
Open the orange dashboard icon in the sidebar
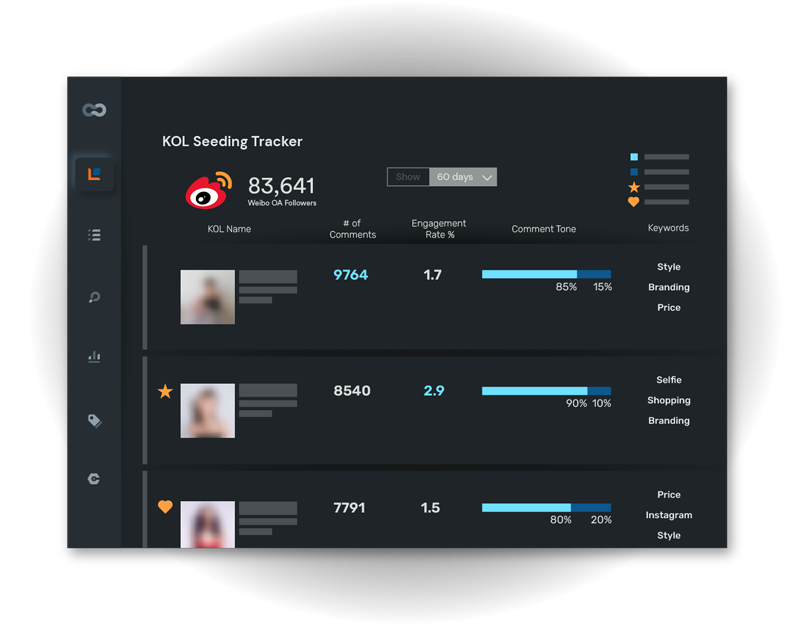tap(94, 174)
